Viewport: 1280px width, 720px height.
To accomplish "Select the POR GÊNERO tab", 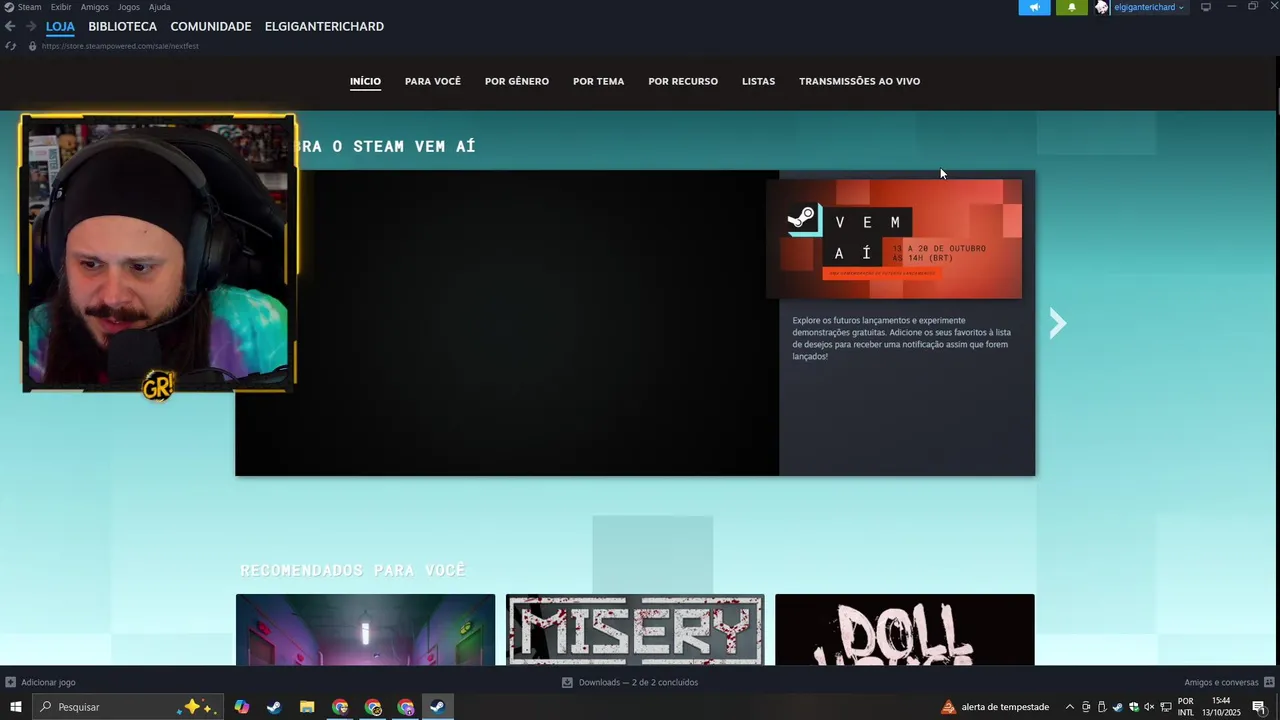I will [517, 81].
